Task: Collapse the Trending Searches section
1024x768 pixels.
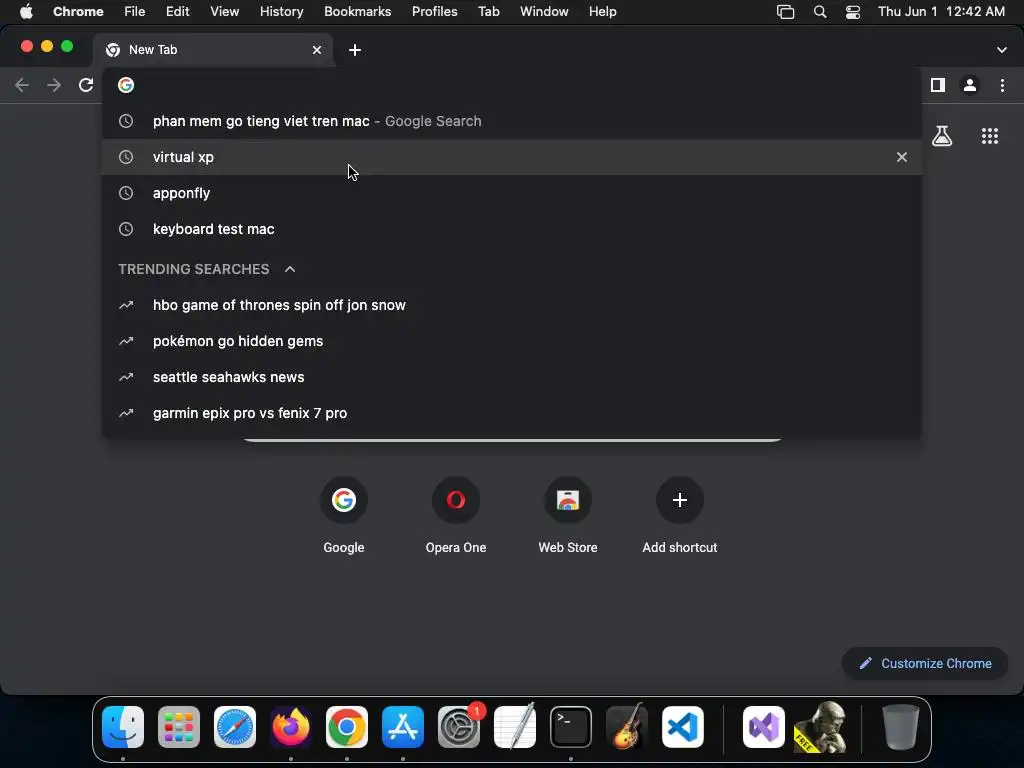Action: pyautogui.click(x=290, y=269)
